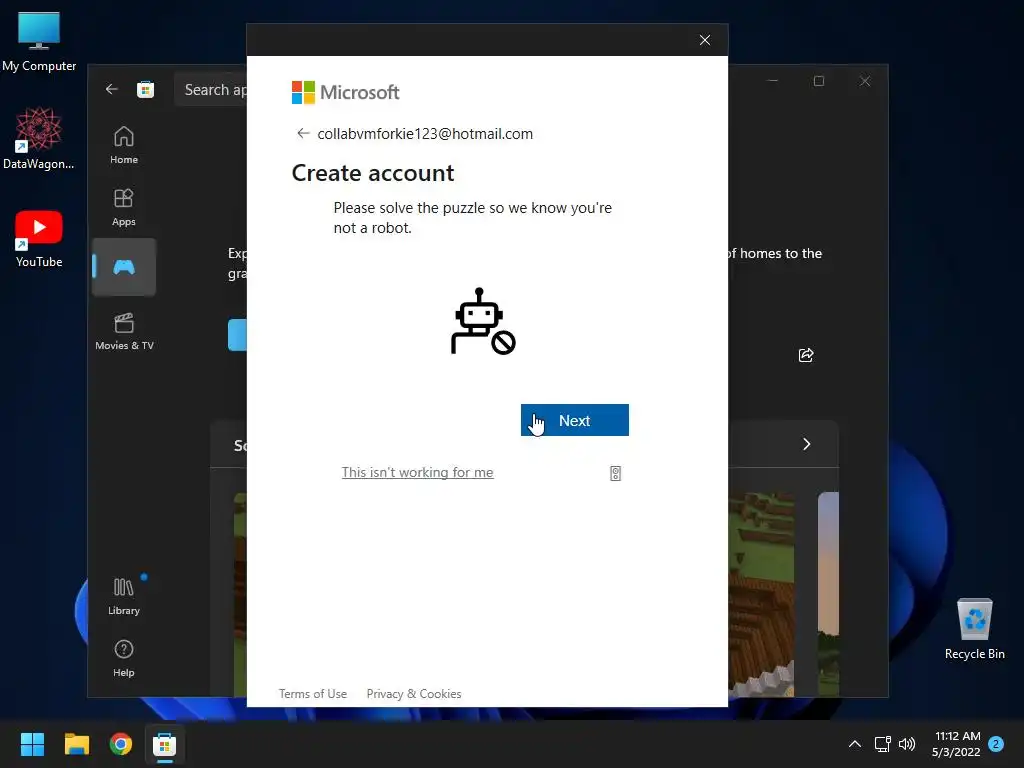Open the Terms of Use link
This screenshot has height=768, width=1024.
(313, 694)
